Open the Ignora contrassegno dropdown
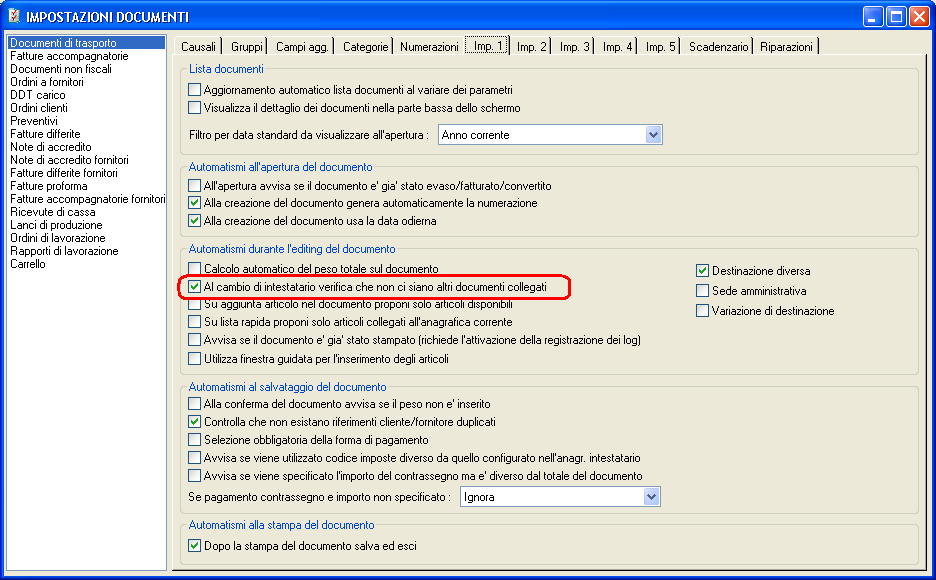Screen dimensions: 936x580 click(651, 496)
